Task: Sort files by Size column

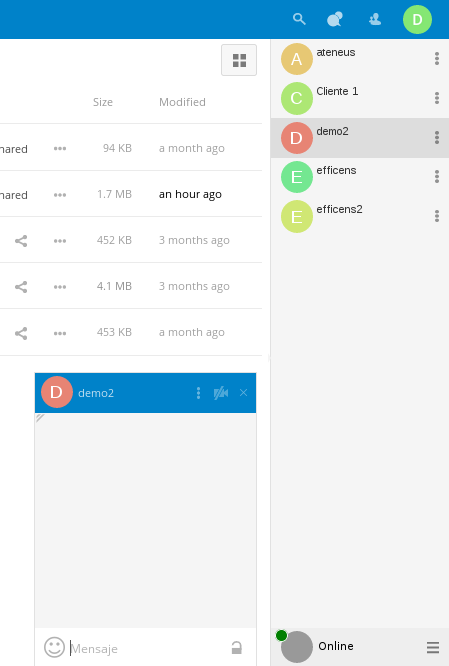Action: pos(103,102)
